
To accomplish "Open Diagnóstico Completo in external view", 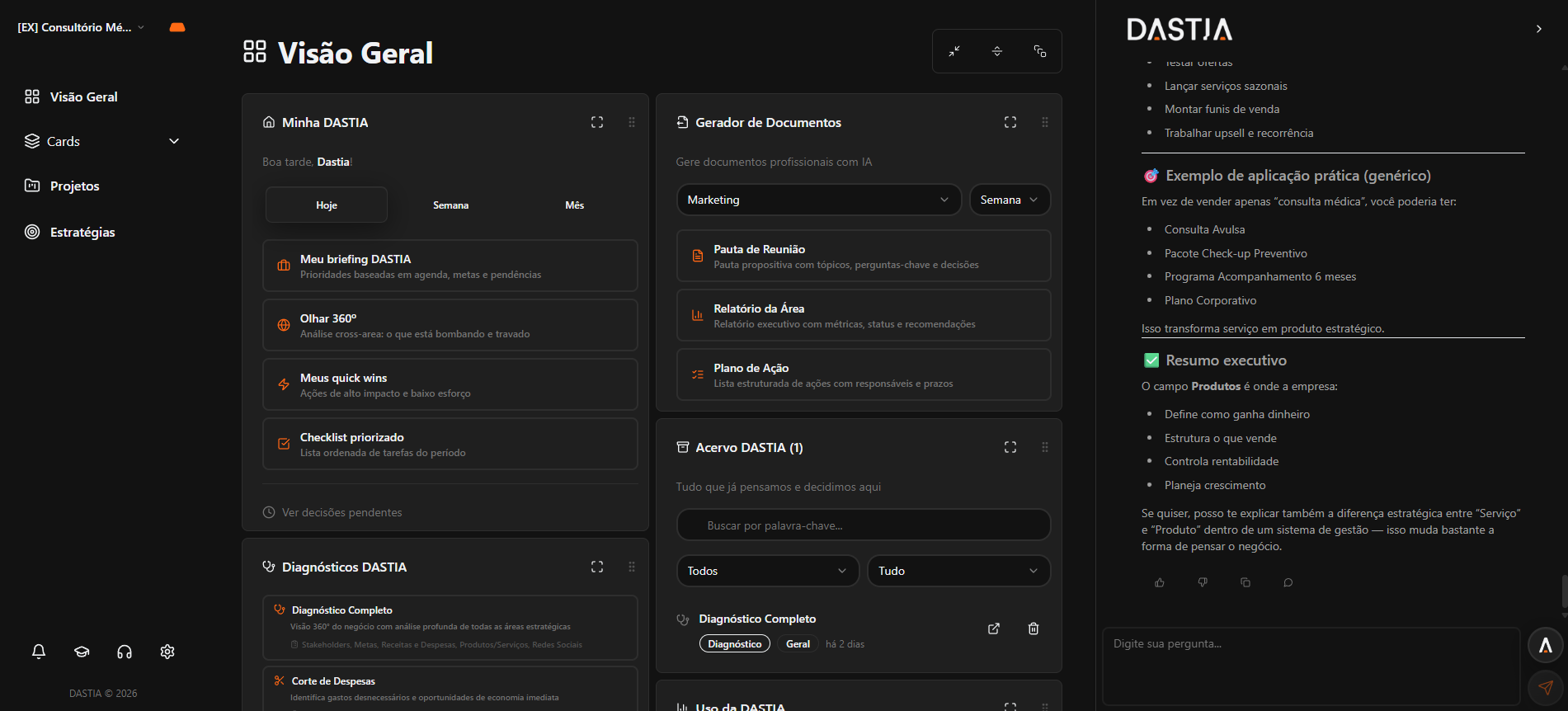I will [994, 629].
